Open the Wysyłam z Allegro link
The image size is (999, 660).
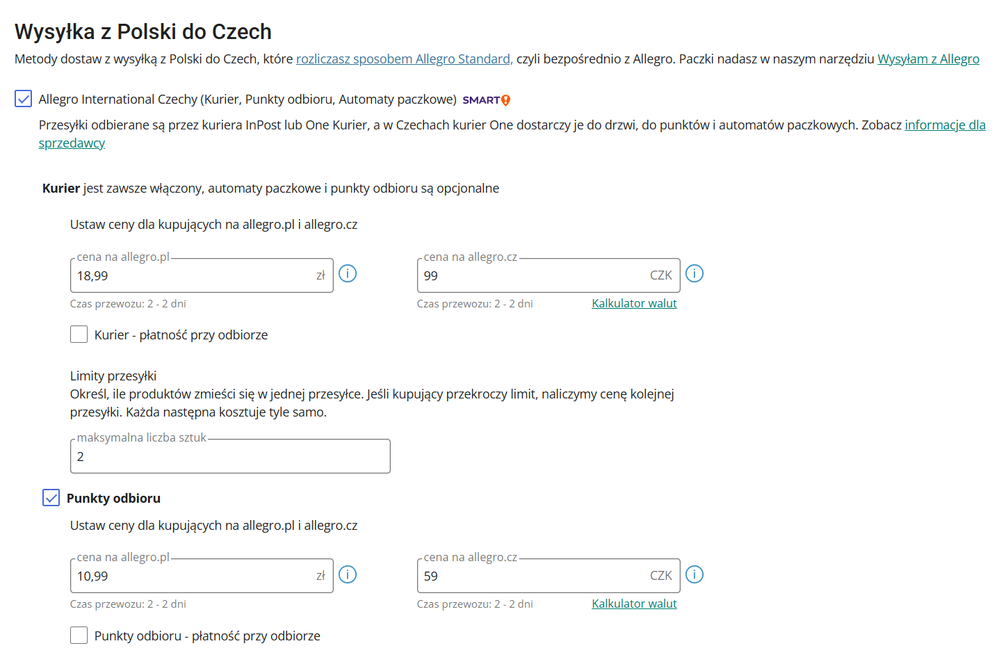pyautogui.click(x=927, y=59)
